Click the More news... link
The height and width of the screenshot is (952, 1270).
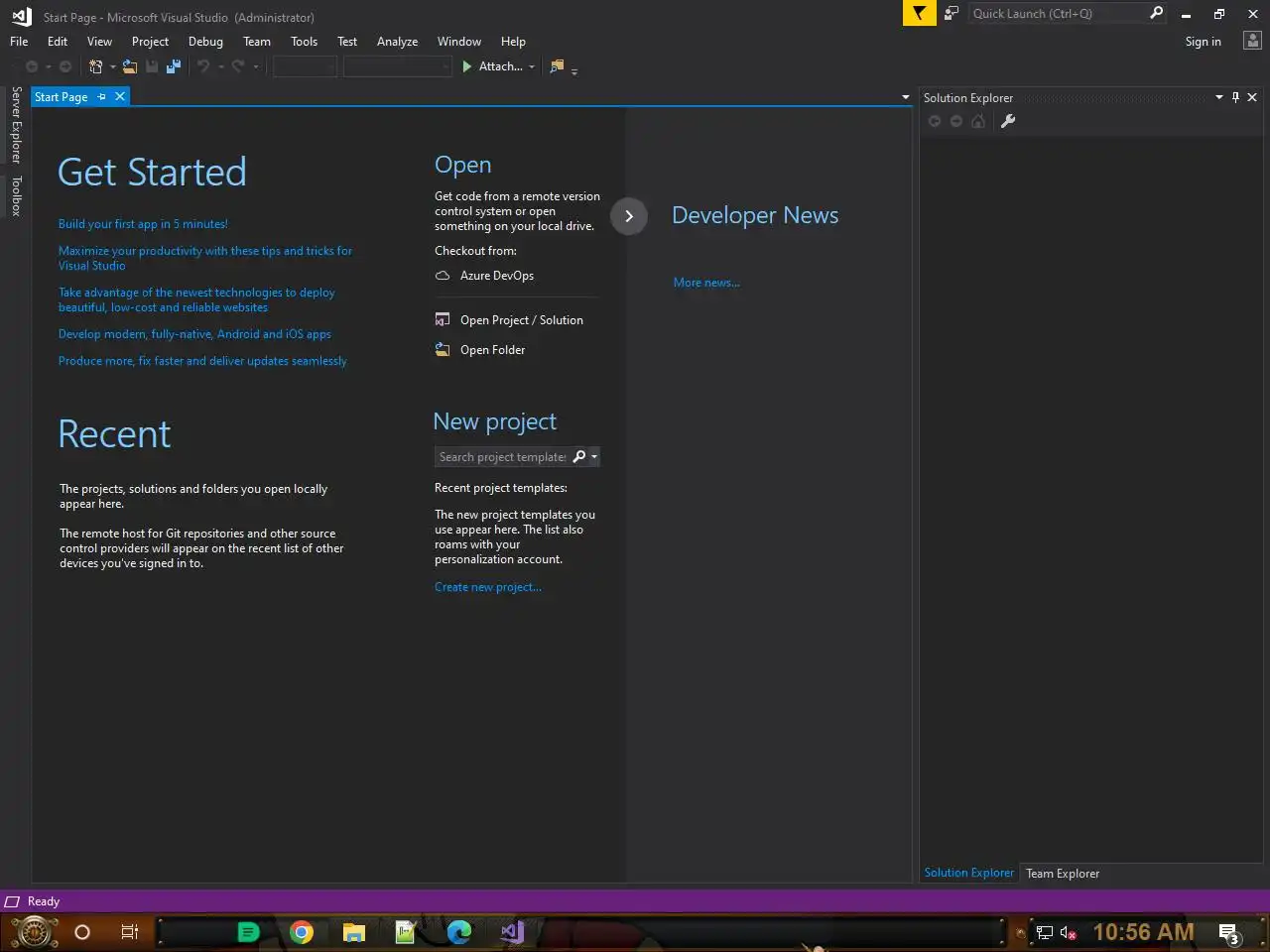pos(706,283)
